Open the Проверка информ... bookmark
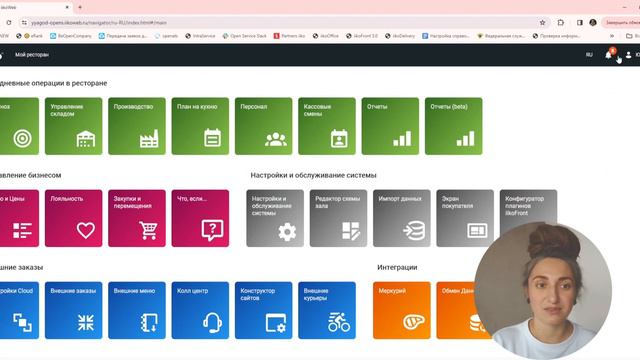 556,36
